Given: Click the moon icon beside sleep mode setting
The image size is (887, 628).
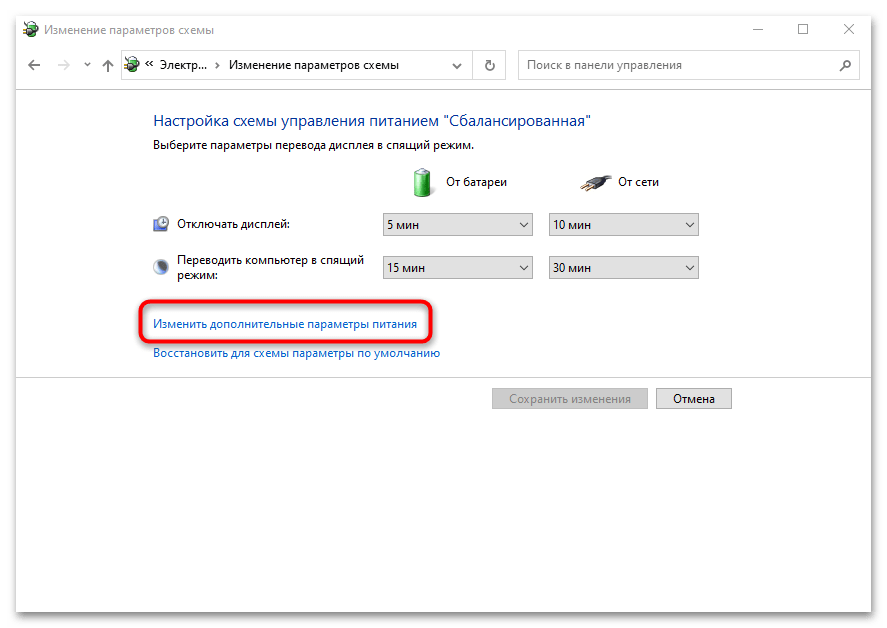Looking at the screenshot, I should pos(161,267).
